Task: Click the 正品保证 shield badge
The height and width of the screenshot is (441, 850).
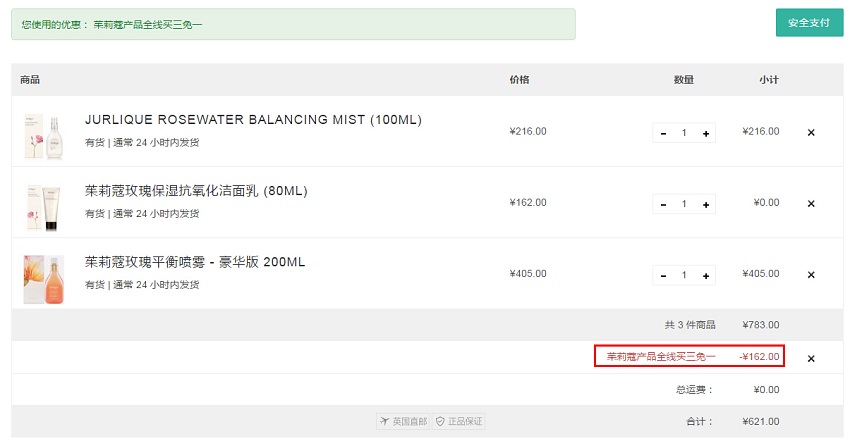Action: (459, 421)
